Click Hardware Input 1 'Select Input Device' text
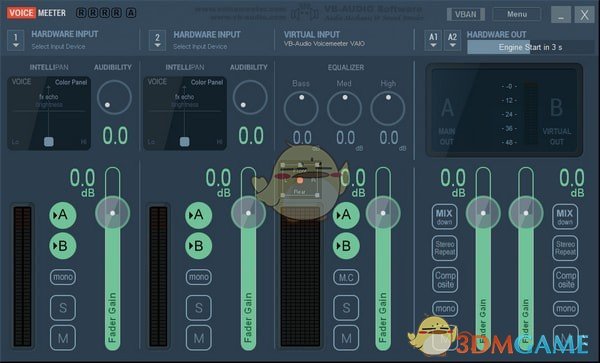600x363 pixels. tap(58, 47)
